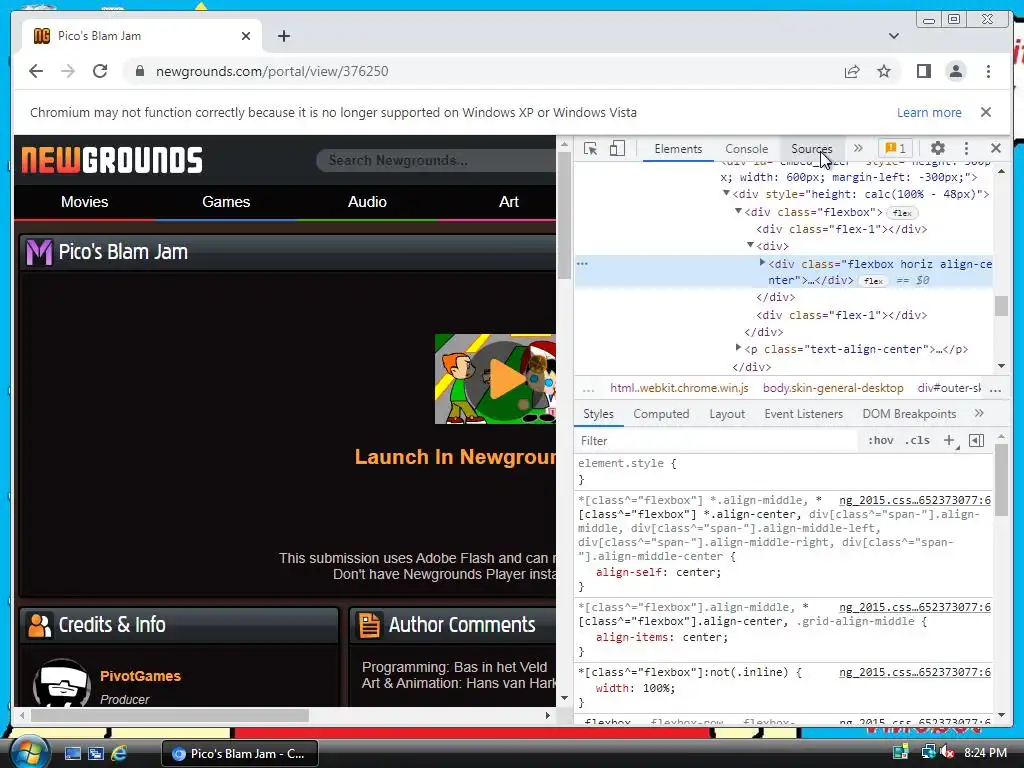The image size is (1024, 768).
Task: Toggle the computed styles sidebar icon
Action: coord(976,441)
